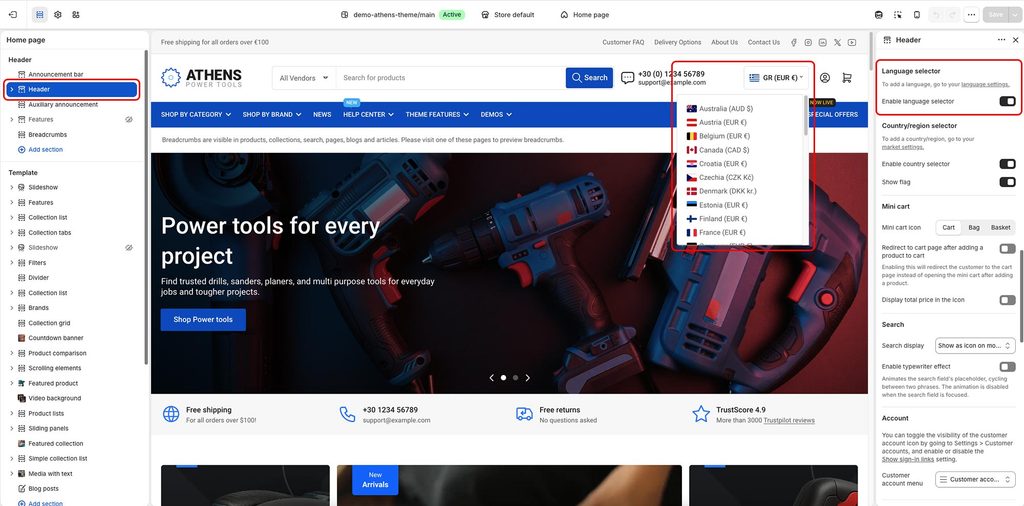Open the app embeds icon in top bar
The height and width of the screenshot is (506, 1024).
coord(76,14)
